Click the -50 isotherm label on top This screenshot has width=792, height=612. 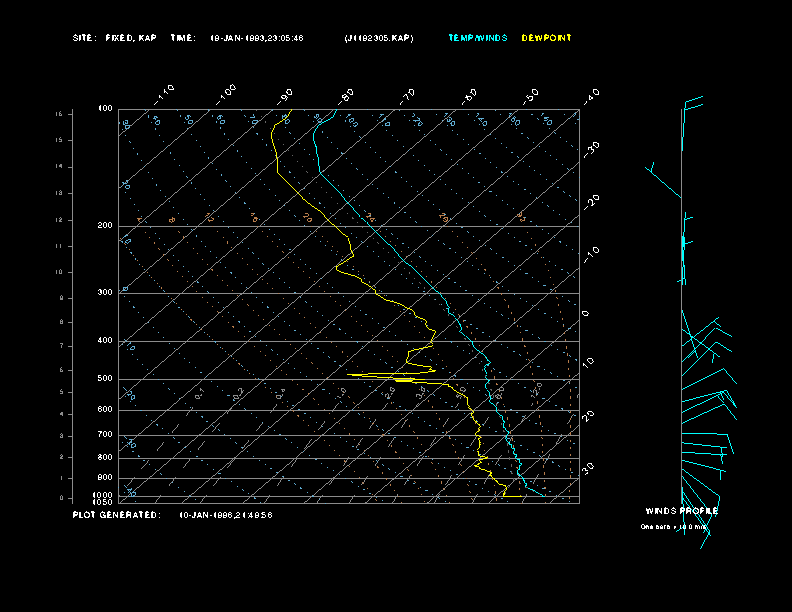[x=531, y=96]
